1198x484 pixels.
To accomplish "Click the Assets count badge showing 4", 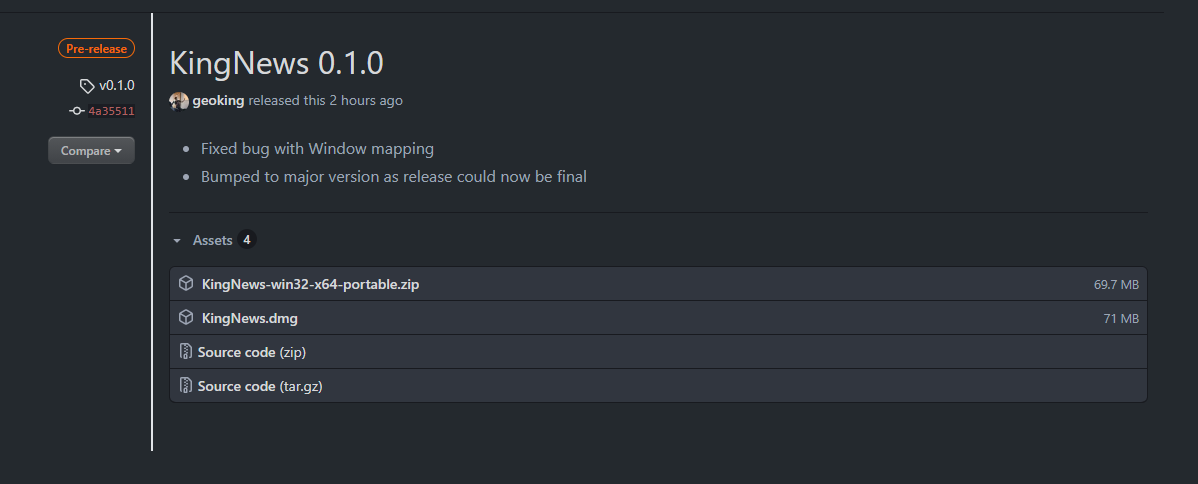I will click(247, 240).
